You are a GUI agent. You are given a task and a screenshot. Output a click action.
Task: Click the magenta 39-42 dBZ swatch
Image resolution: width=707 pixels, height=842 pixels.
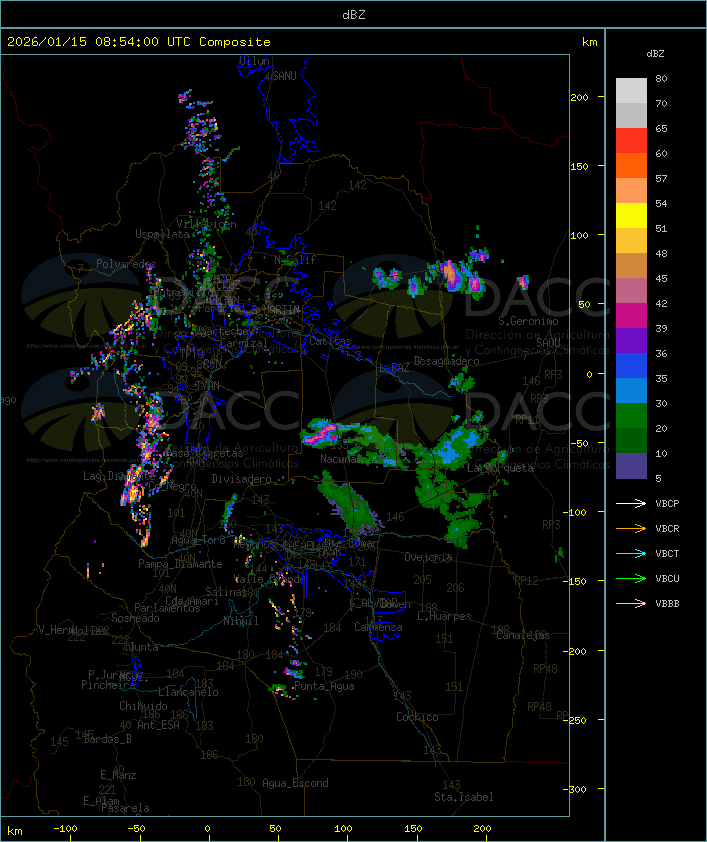[x=631, y=316]
